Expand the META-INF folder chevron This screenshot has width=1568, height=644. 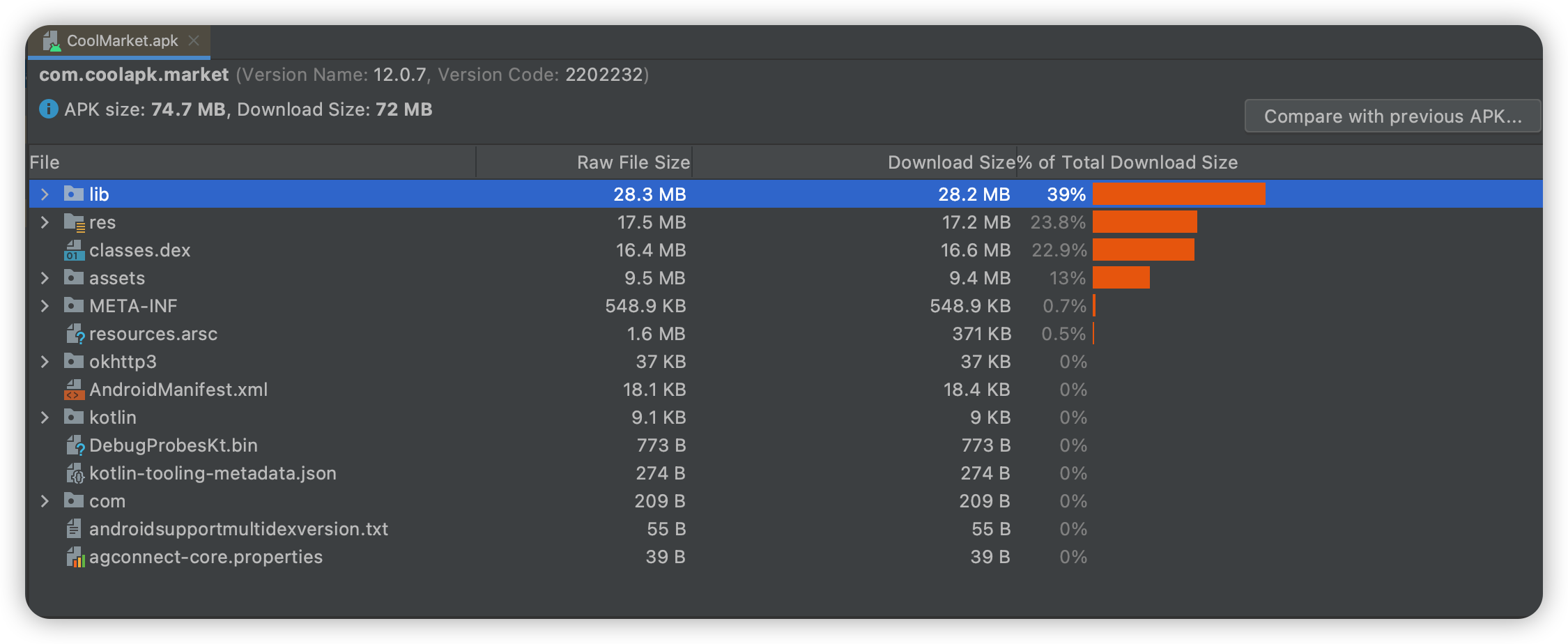click(45, 306)
